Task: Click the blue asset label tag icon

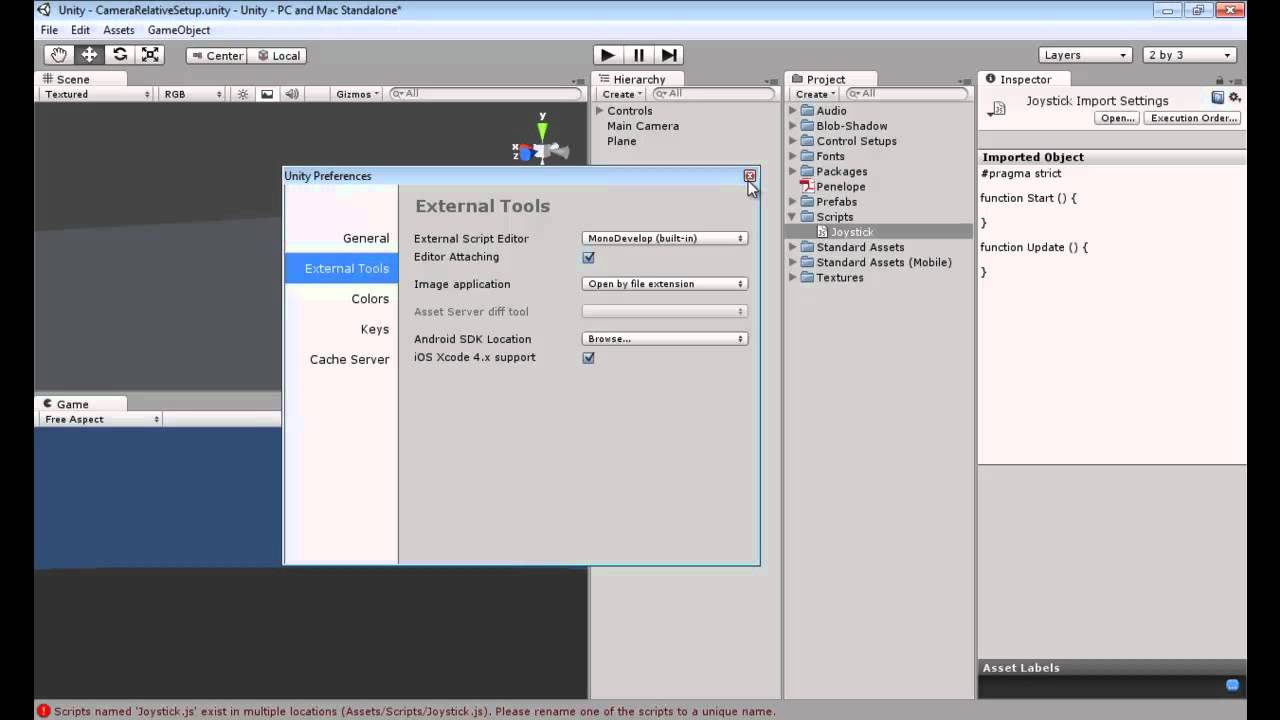Action: tap(1232, 685)
